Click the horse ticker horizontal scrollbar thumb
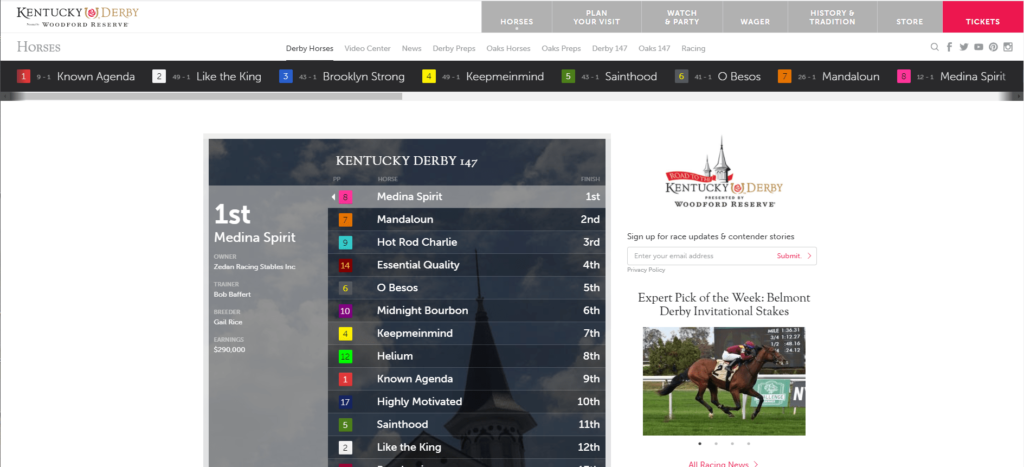The image size is (1024, 467). (206, 96)
